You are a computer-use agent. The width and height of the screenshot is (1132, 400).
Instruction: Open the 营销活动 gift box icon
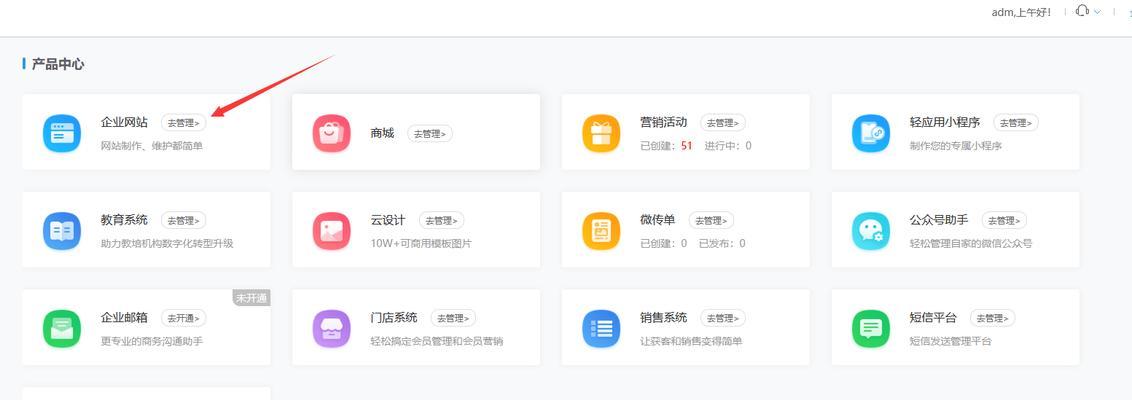pos(601,134)
